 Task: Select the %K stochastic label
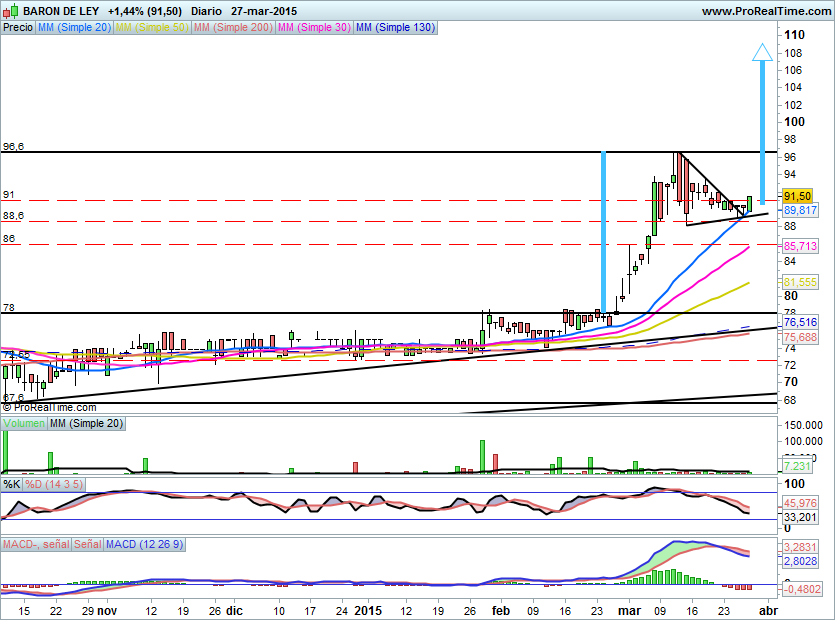tap(12, 484)
